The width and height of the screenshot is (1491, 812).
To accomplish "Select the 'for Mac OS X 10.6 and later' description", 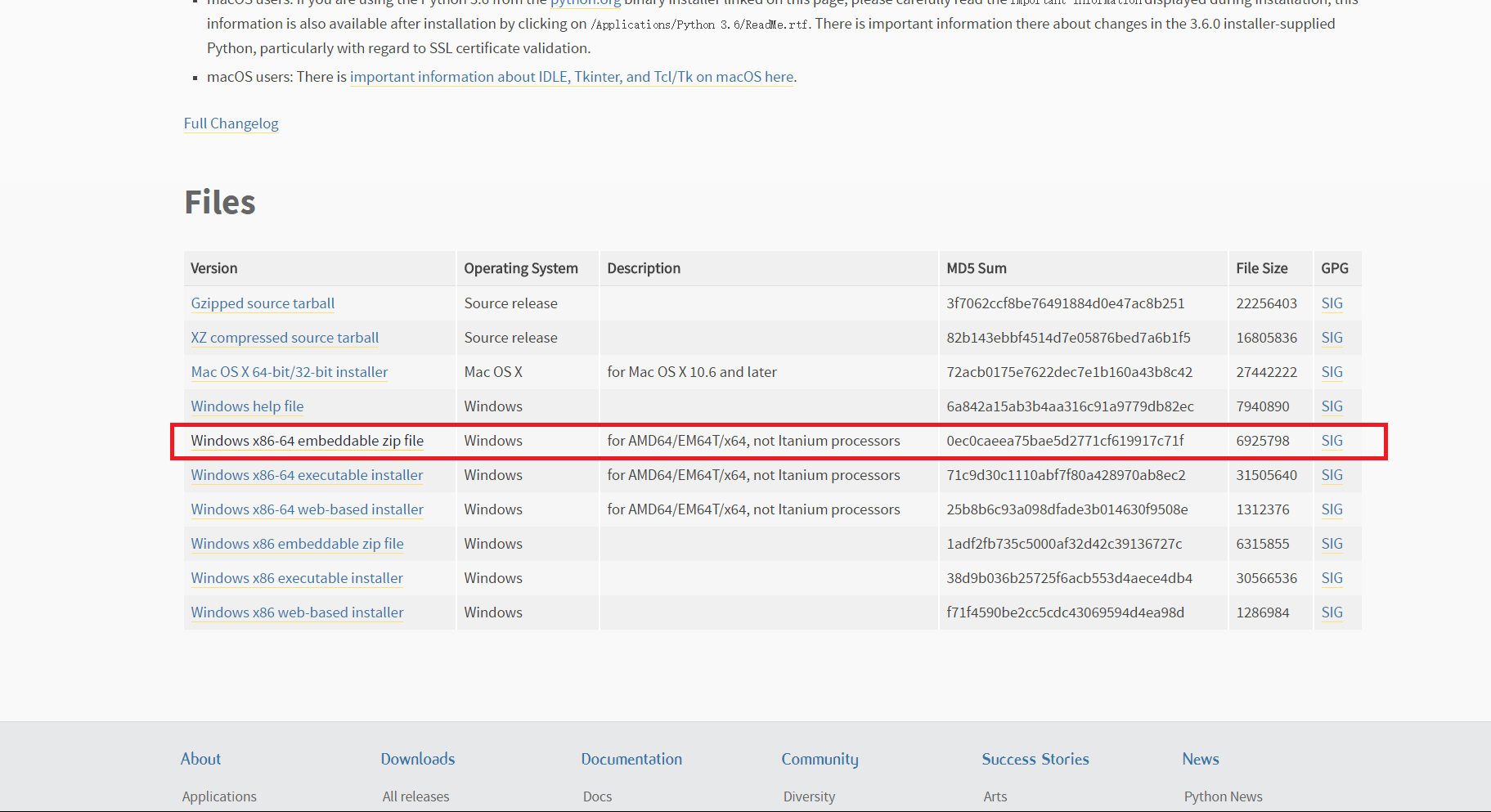I will click(692, 372).
